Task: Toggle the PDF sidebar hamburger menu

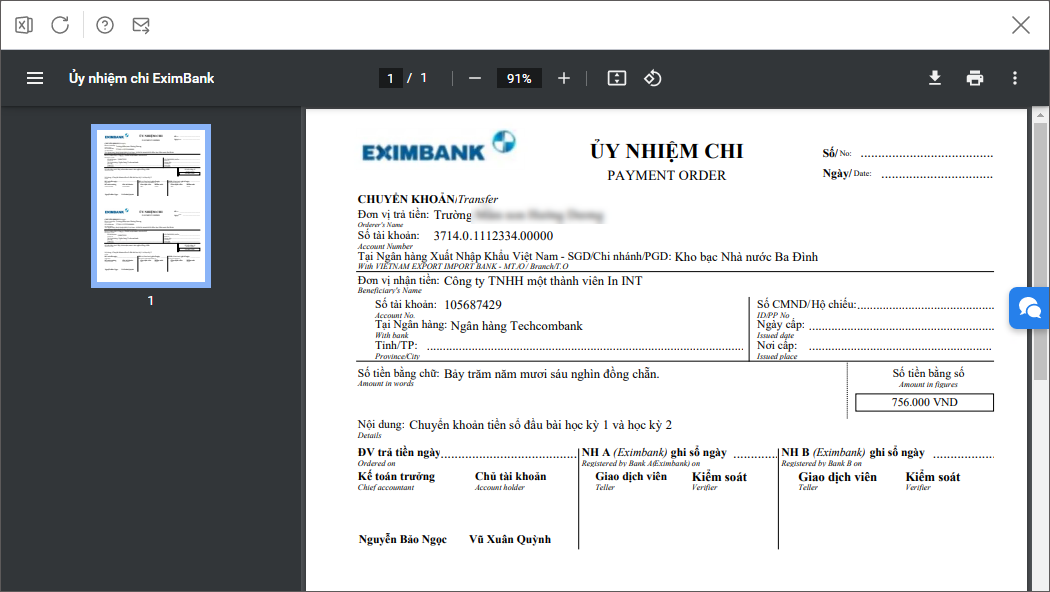Action: (x=35, y=78)
